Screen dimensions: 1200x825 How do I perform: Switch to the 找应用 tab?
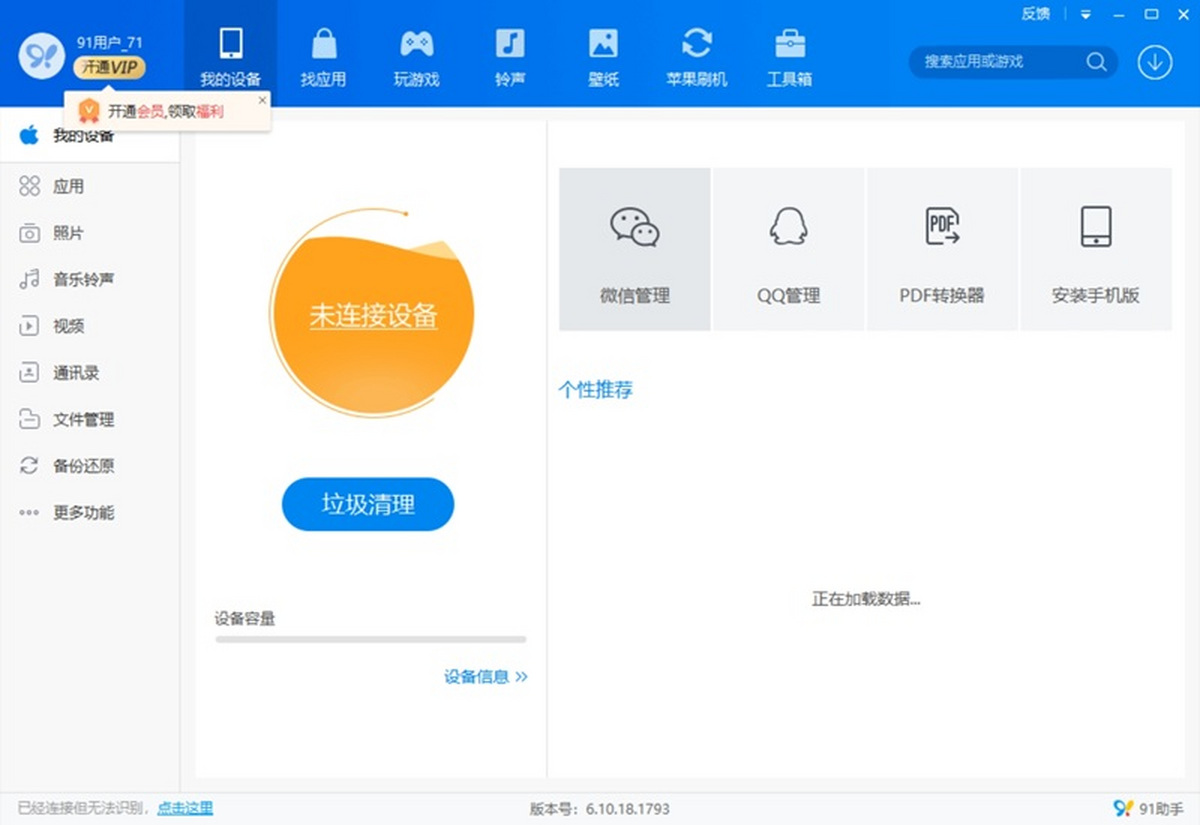(324, 55)
